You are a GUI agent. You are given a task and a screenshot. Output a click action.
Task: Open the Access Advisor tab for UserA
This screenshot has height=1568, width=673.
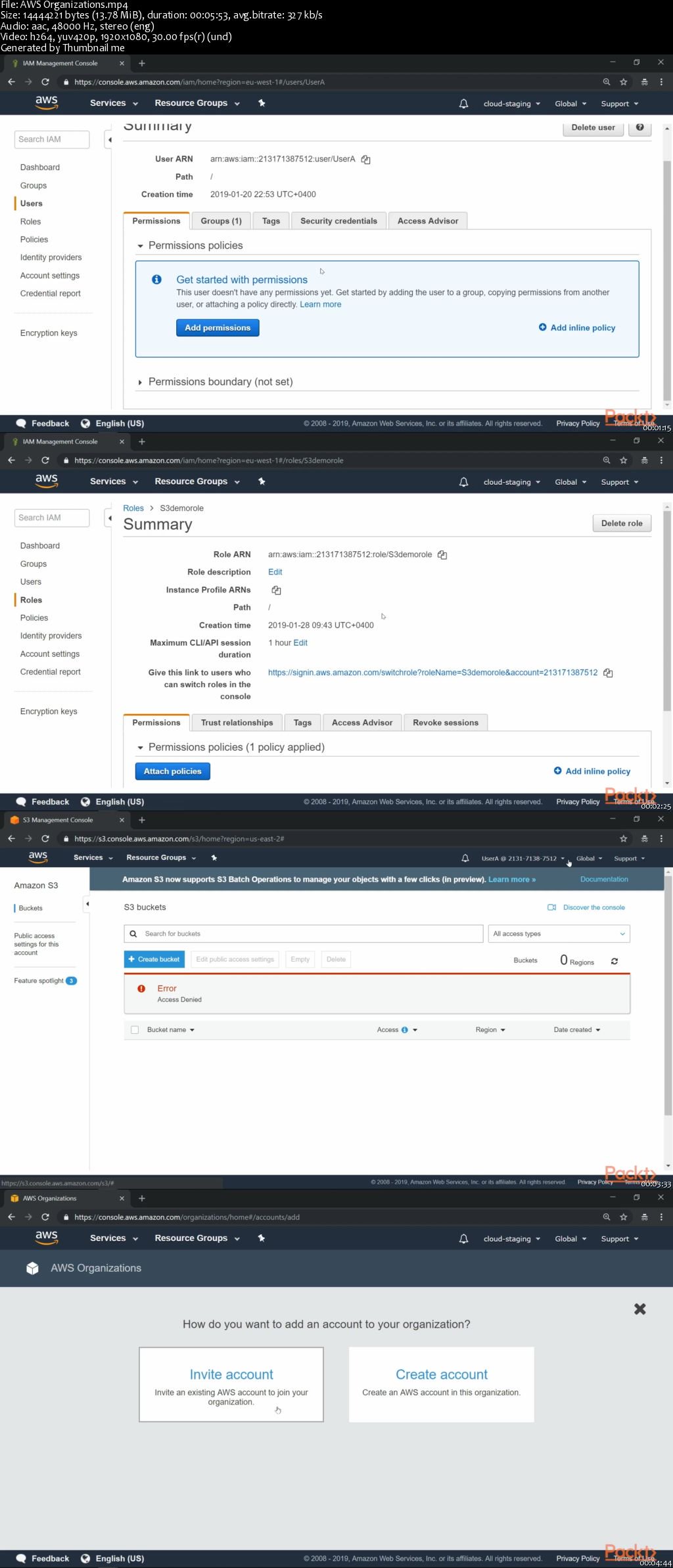tap(428, 221)
